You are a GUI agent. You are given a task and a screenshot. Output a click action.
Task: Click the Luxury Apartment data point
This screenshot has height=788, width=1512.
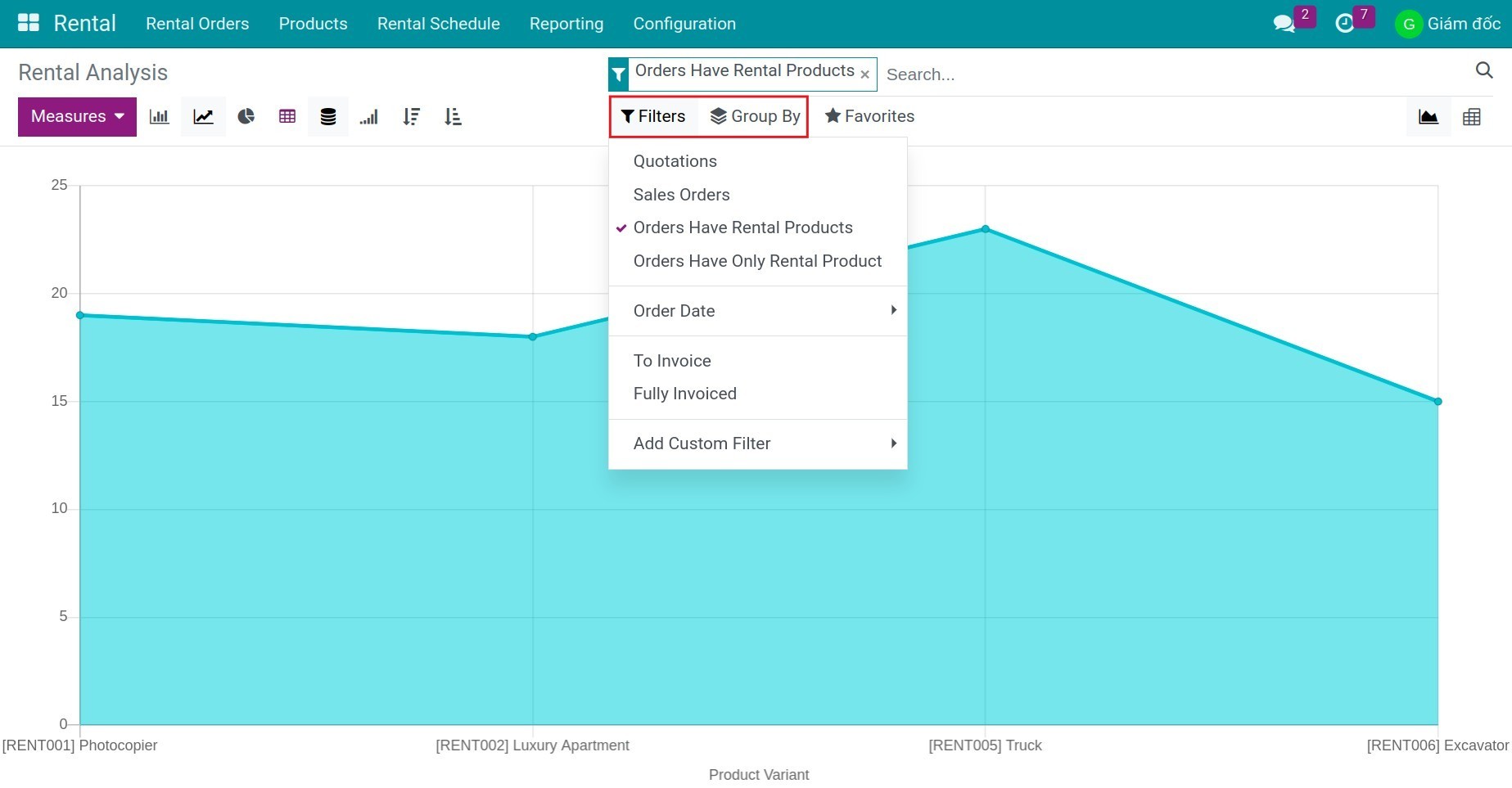(533, 336)
